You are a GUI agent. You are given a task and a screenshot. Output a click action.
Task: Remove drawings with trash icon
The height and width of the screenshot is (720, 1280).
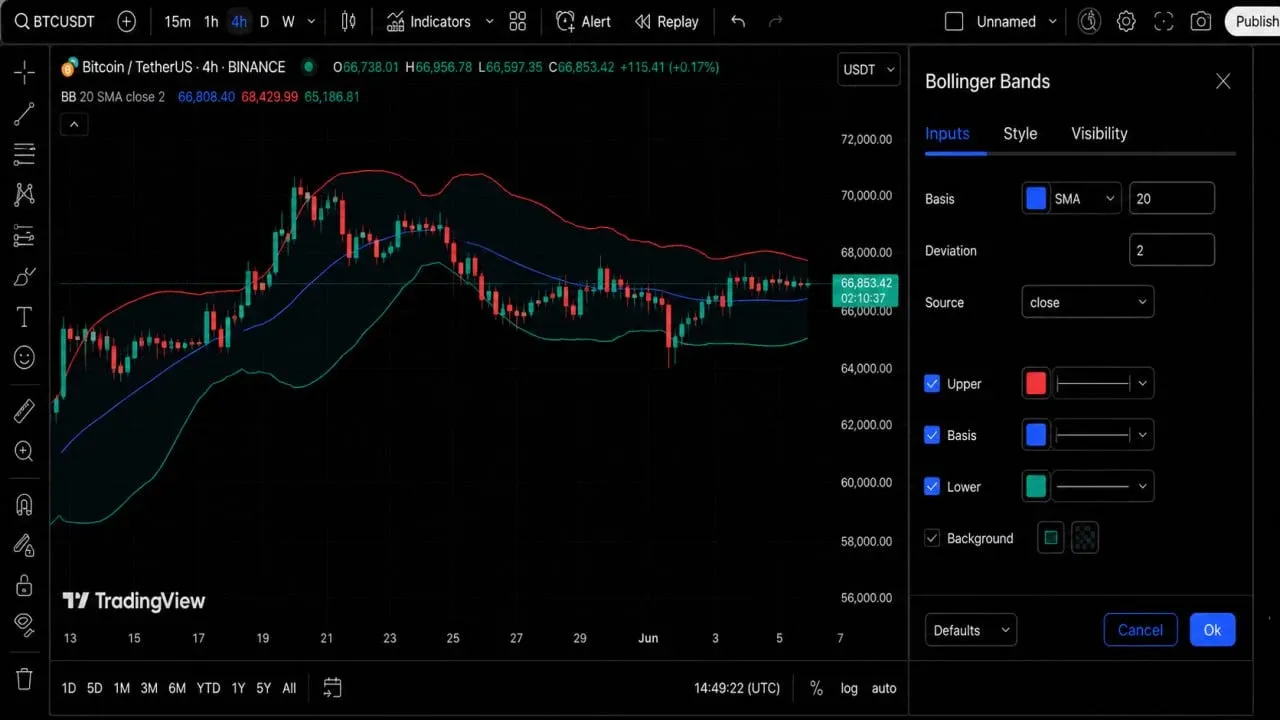pos(24,678)
